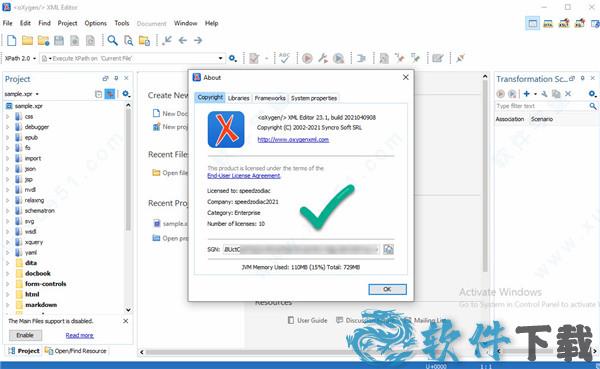Screen dimensions: 600x369
Task: Open the New scenario plus dropdown arrow
Action: 535,94
